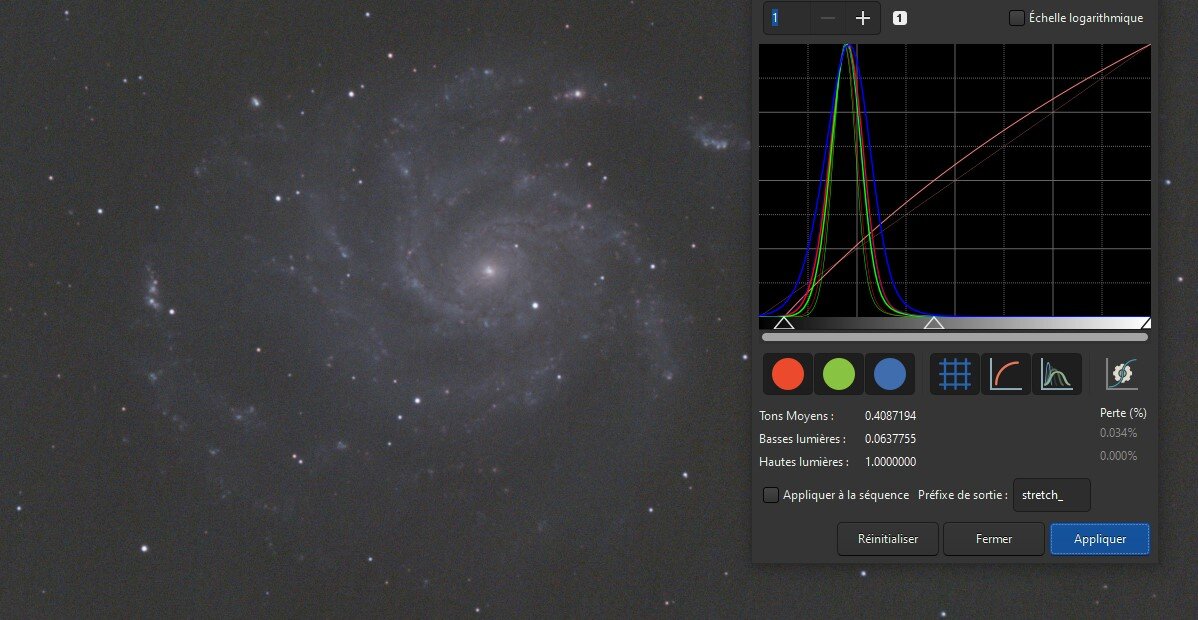
Task: Click the shadows slider triangle handle
Action: coord(784,323)
